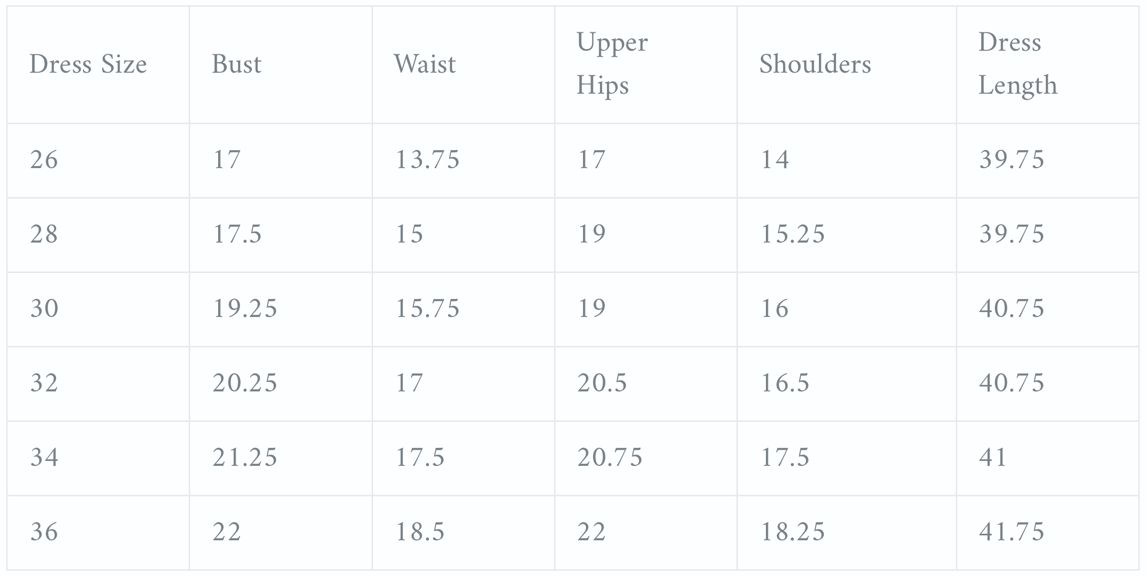Screen dimensions: 1147x576
Task: Click the Bust column header
Action: [237, 65]
